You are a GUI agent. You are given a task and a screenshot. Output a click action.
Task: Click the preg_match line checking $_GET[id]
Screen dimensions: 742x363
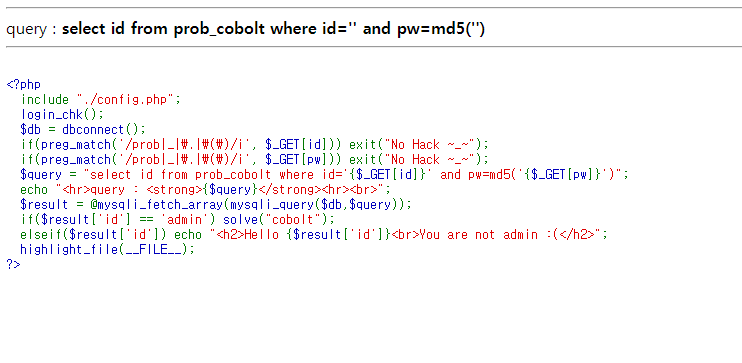pyautogui.click(x=254, y=145)
